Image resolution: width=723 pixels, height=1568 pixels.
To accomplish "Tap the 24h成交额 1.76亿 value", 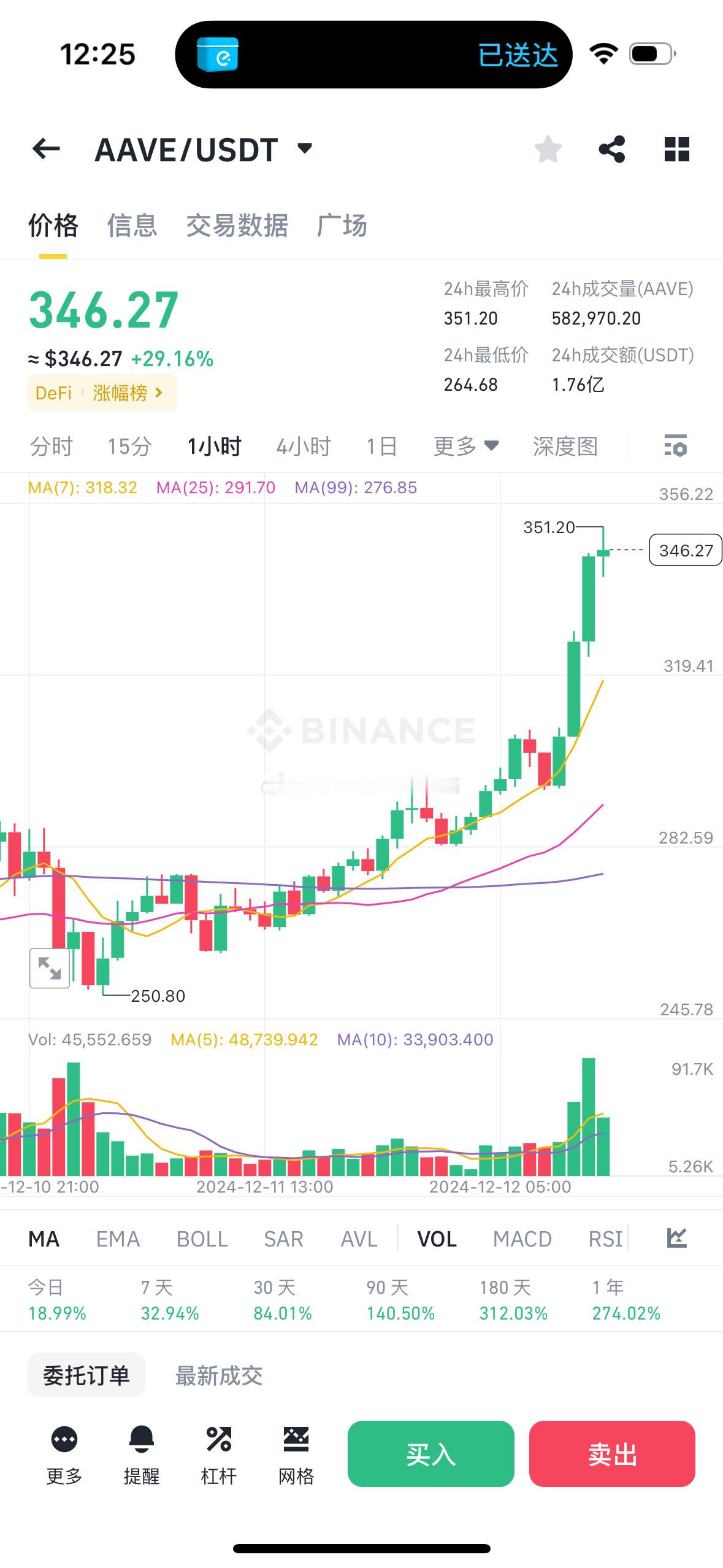I will click(578, 385).
